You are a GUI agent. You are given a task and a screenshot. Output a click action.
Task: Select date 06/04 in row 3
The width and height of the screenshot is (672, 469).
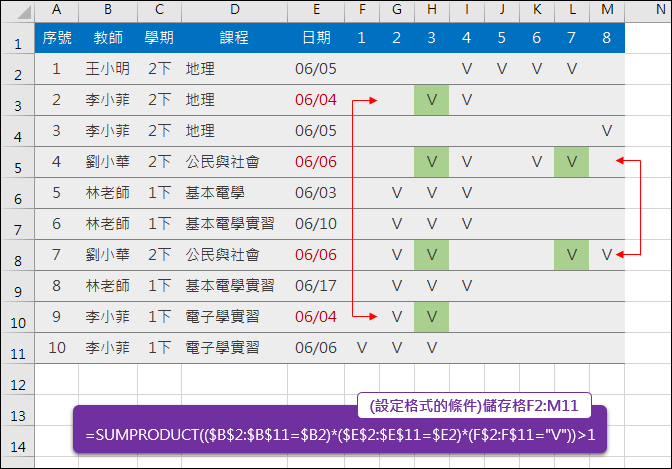(316, 100)
